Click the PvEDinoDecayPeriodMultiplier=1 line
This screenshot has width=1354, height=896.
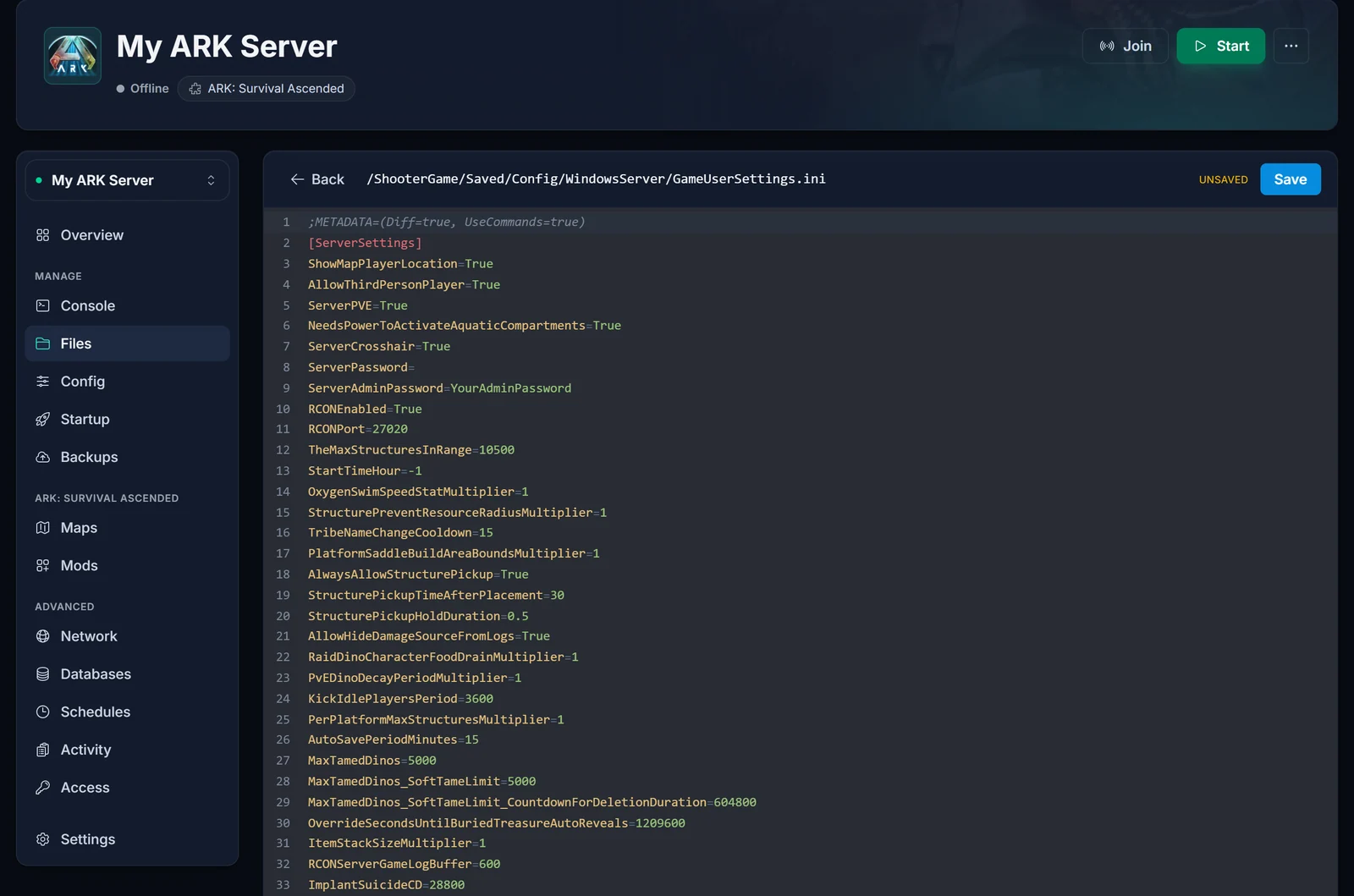[415, 678]
